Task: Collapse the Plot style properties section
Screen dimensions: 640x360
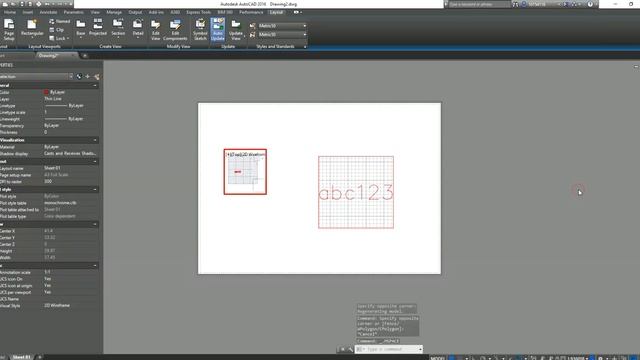Action: tap(95, 190)
